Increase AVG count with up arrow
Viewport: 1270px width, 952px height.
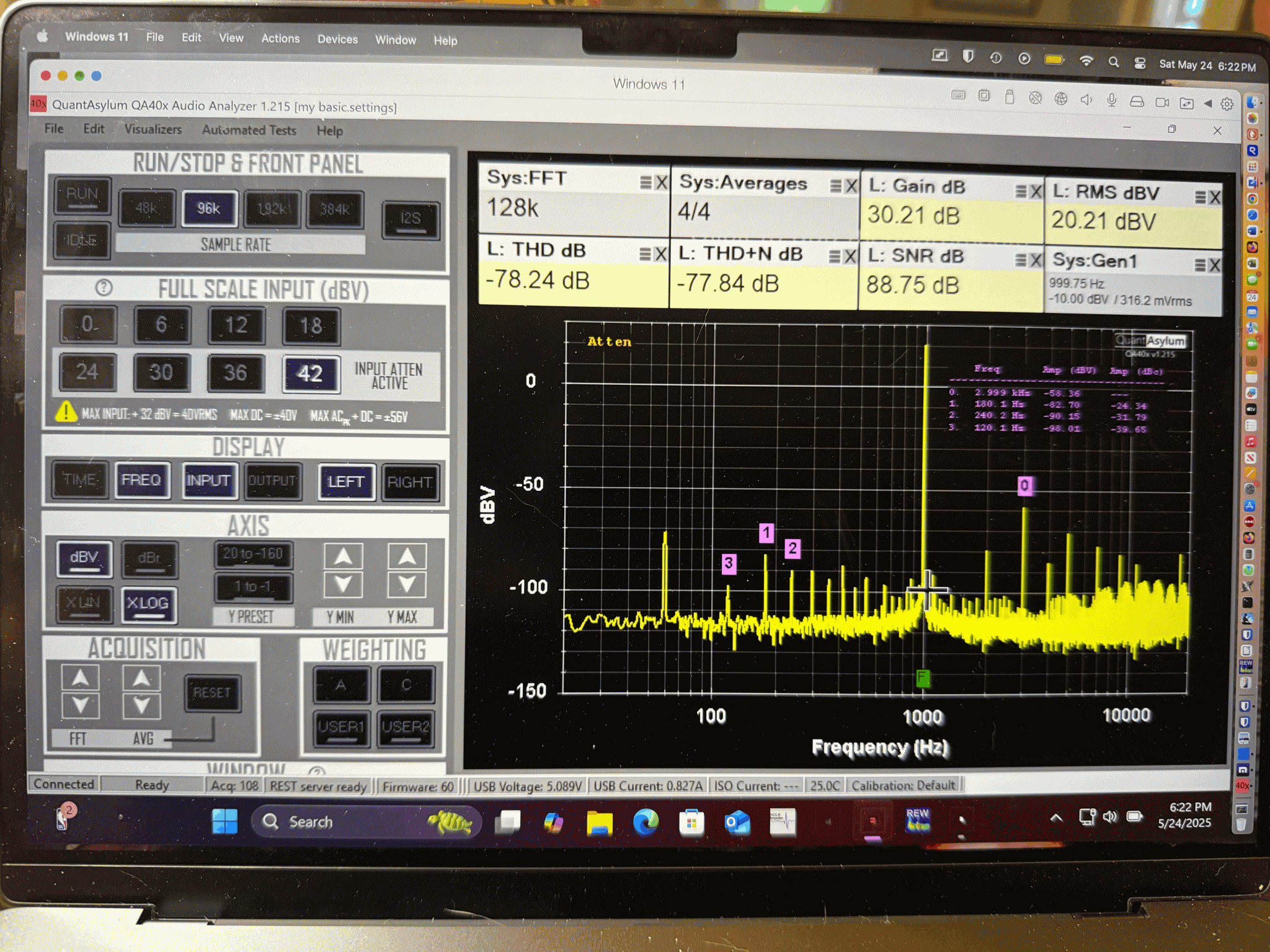click(x=142, y=678)
